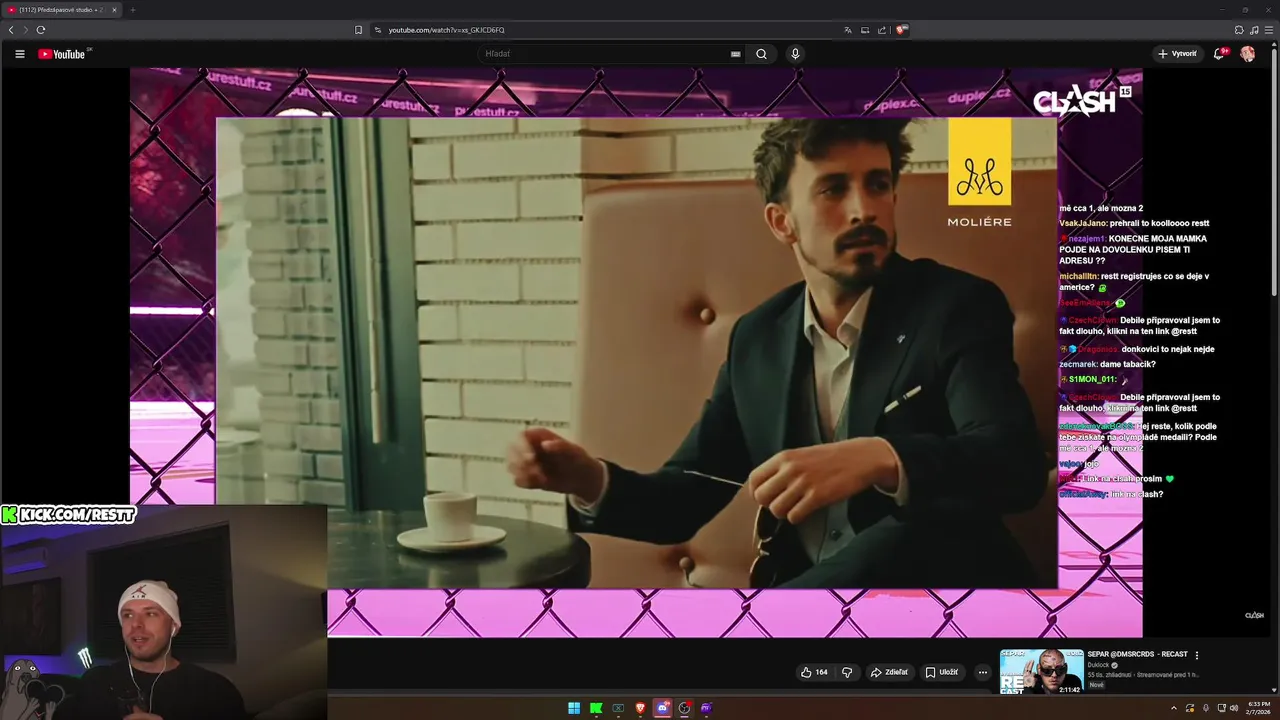The image size is (1280, 720).
Task: Click the video player area
Action: tap(636, 352)
